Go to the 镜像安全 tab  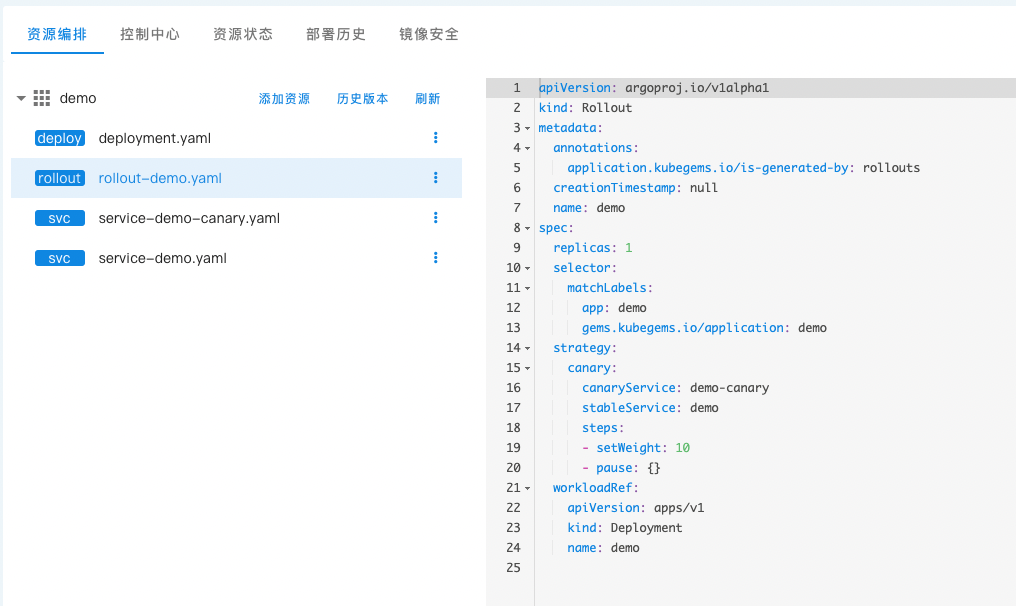(429, 34)
